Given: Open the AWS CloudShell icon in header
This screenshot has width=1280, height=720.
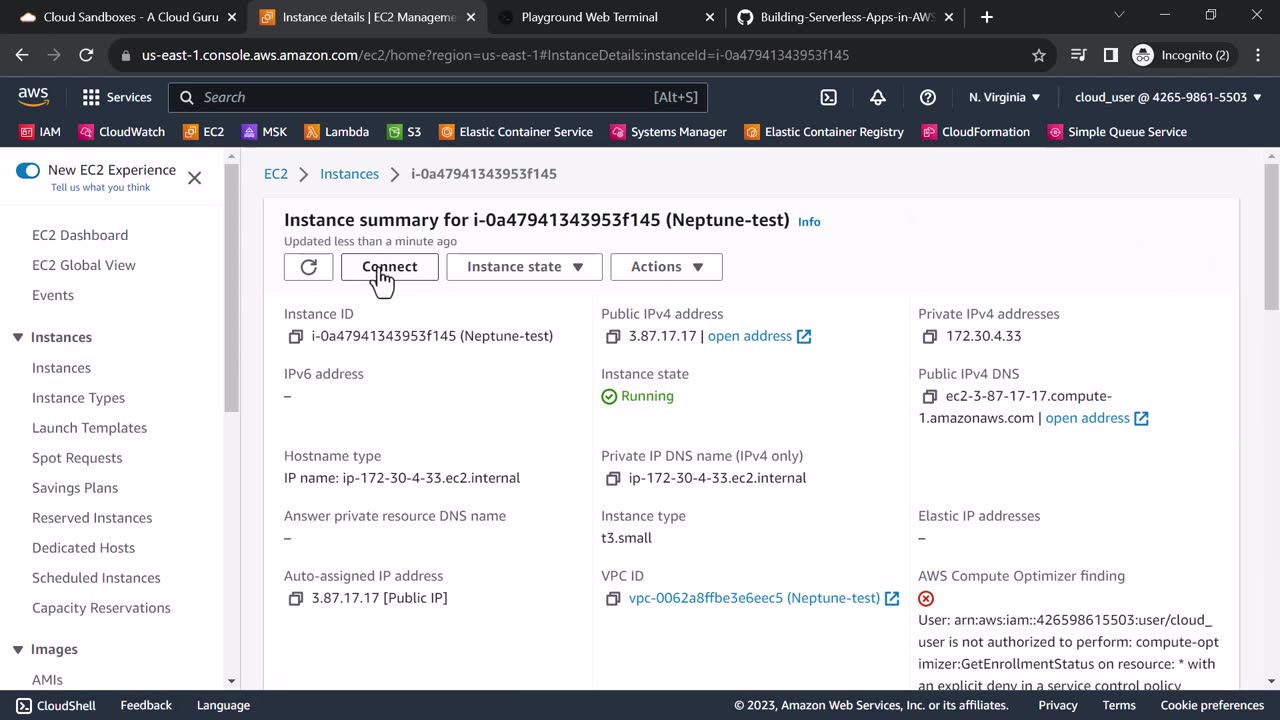Looking at the screenshot, I should (x=828, y=97).
